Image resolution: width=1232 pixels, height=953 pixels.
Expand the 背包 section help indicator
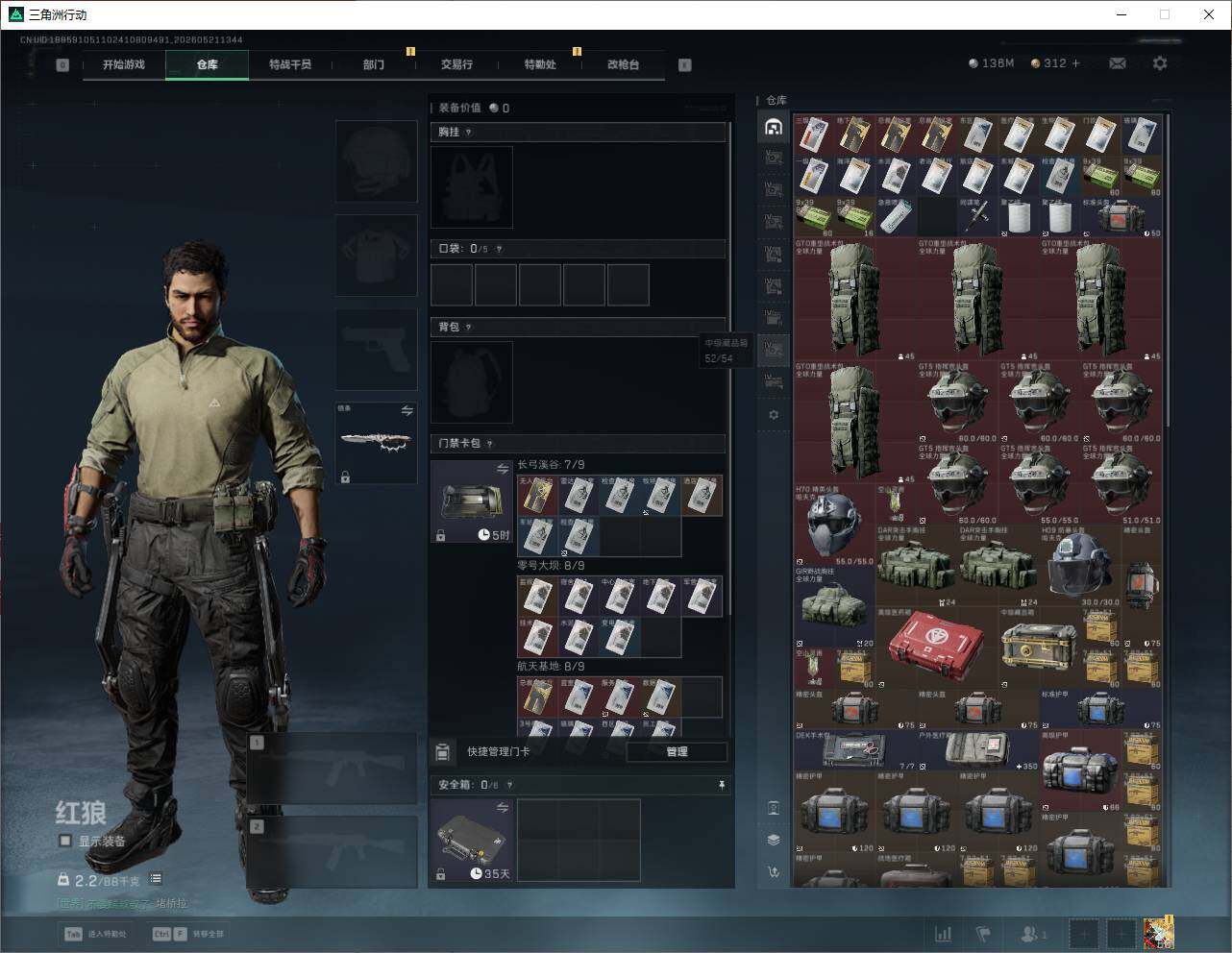click(x=468, y=328)
